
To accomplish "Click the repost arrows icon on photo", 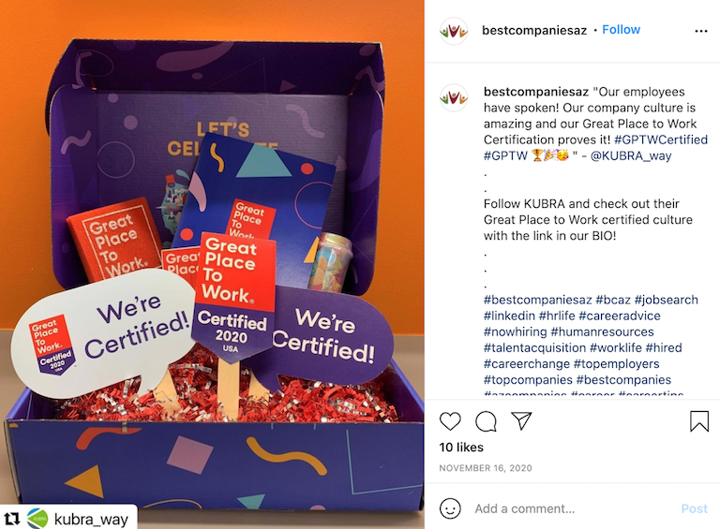I will pos(12,519).
